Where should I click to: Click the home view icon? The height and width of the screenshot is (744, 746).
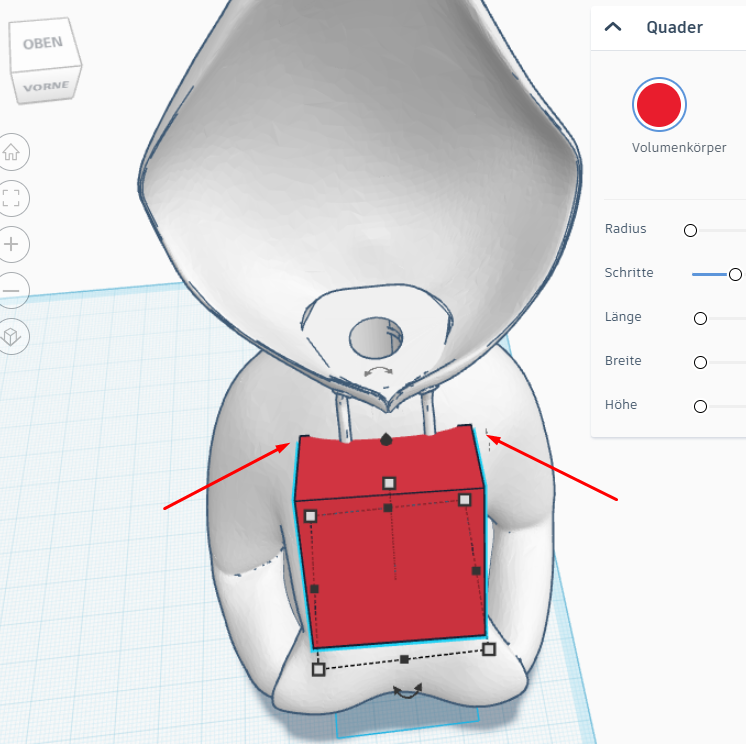[x=11, y=152]
